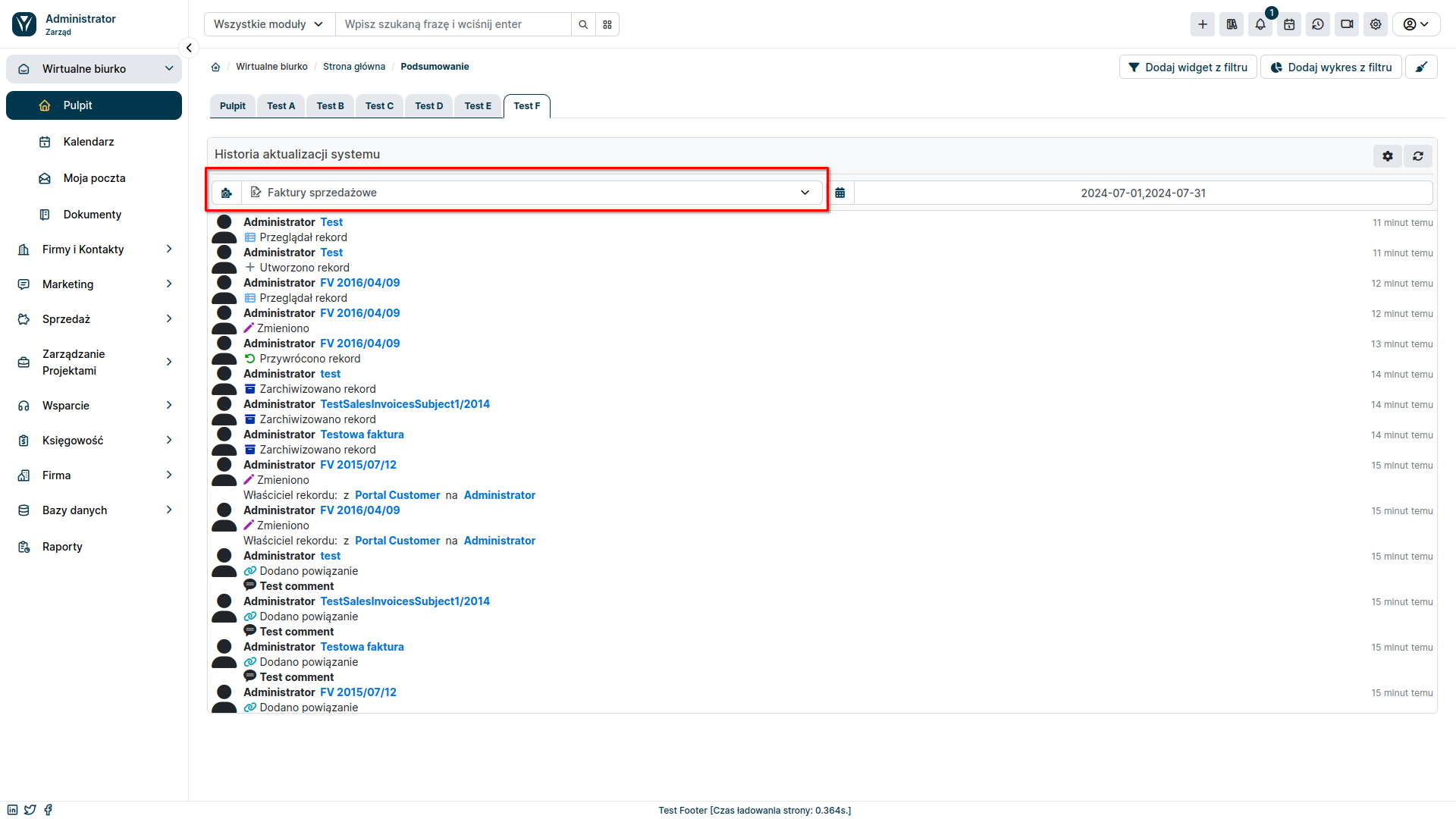This screenshot has height=819, width=1456.
Task: Open Test link in Utworzono rekord entry
Action: coord(331,253)
